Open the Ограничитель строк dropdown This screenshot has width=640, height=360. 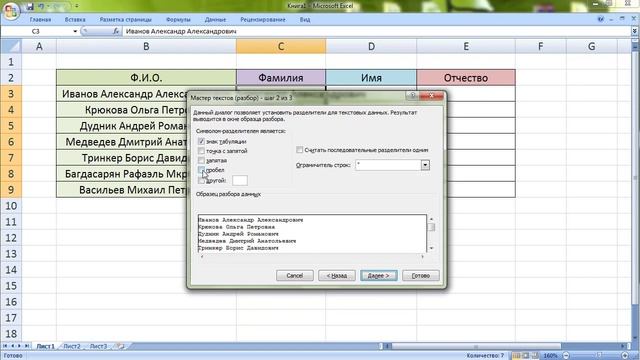[x=425, y=165]
